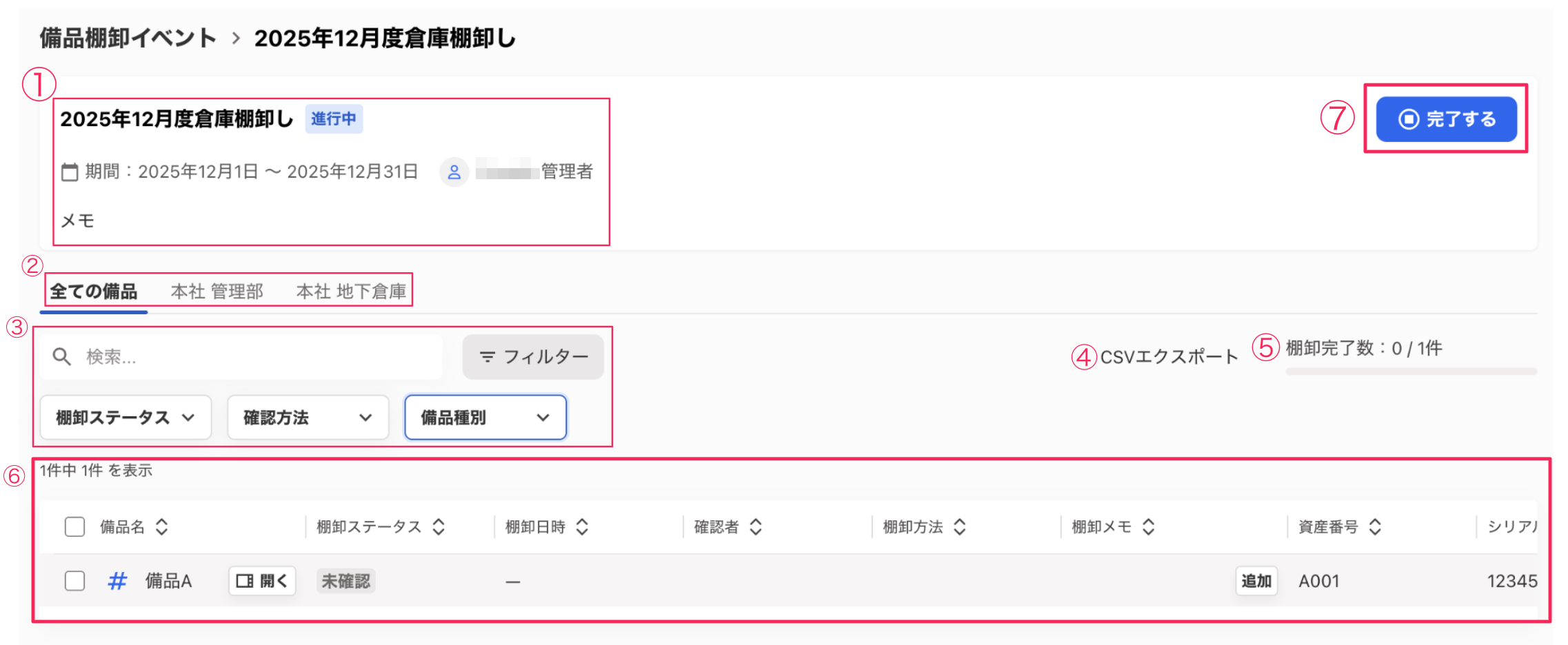Click the sort icon on 備品名 column

162,526
